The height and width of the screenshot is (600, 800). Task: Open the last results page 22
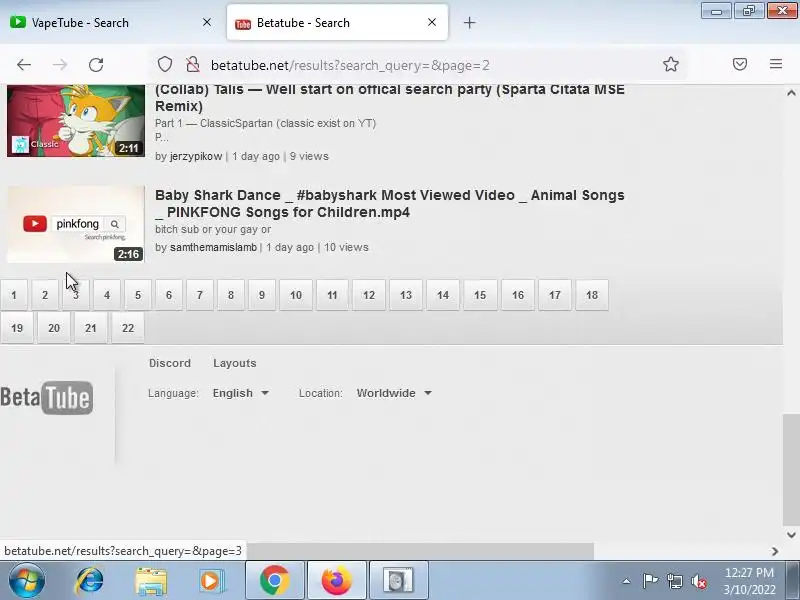click(128, 328)
